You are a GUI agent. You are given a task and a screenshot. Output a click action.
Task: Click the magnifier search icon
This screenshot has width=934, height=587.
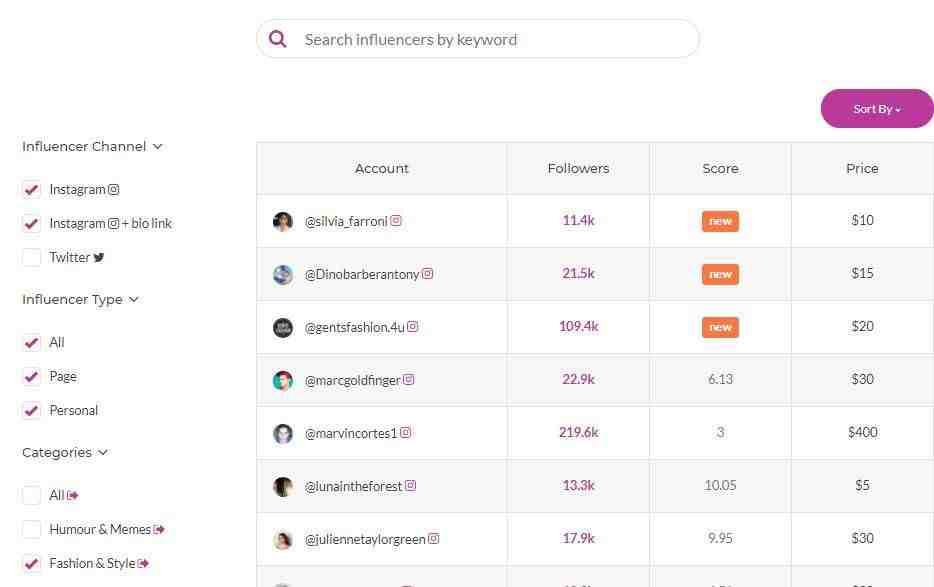(278, 39)
